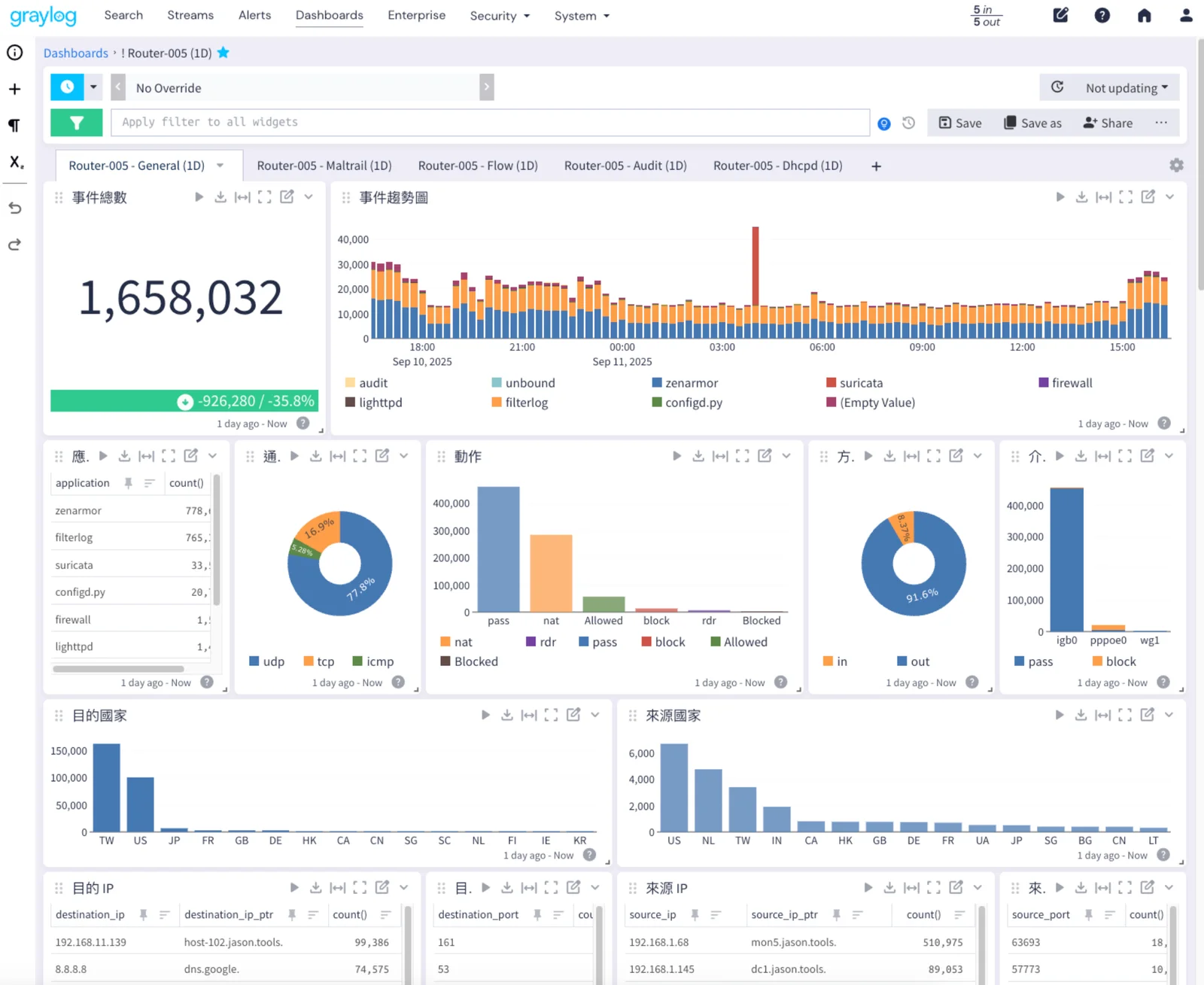Pin the destination_port column

click(537, 915)
